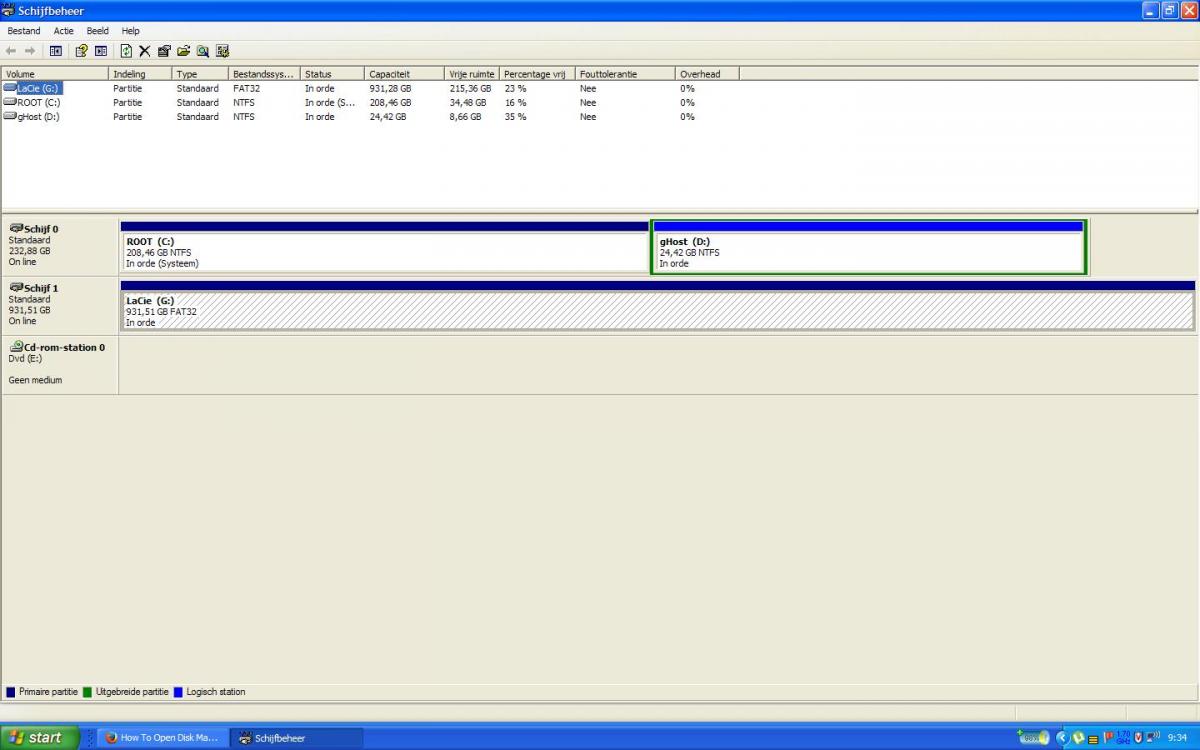Sort by the Indeling column header

tap(140, 74)
